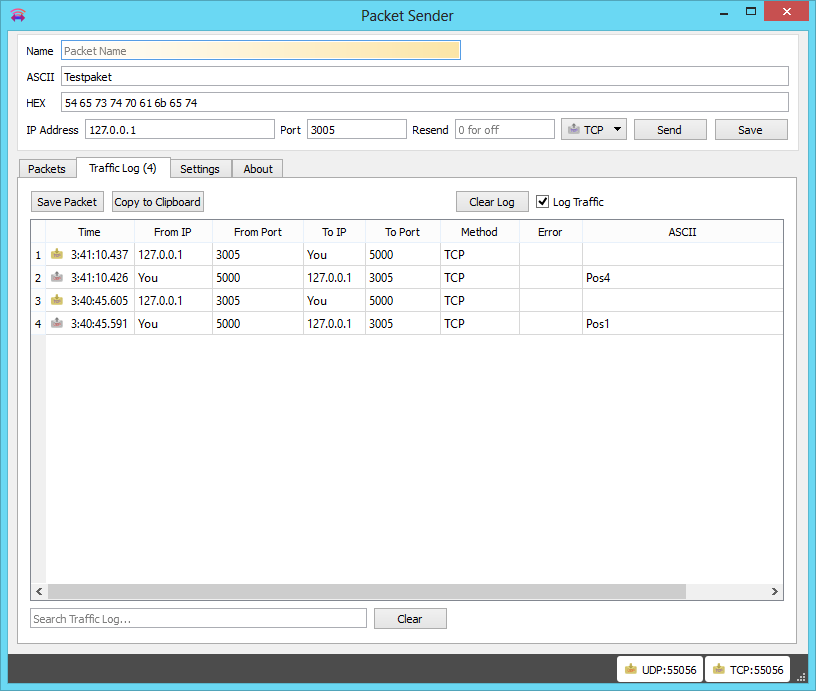Click the Clear search button
Screen dimensions: 816x691
click(410, 619)
